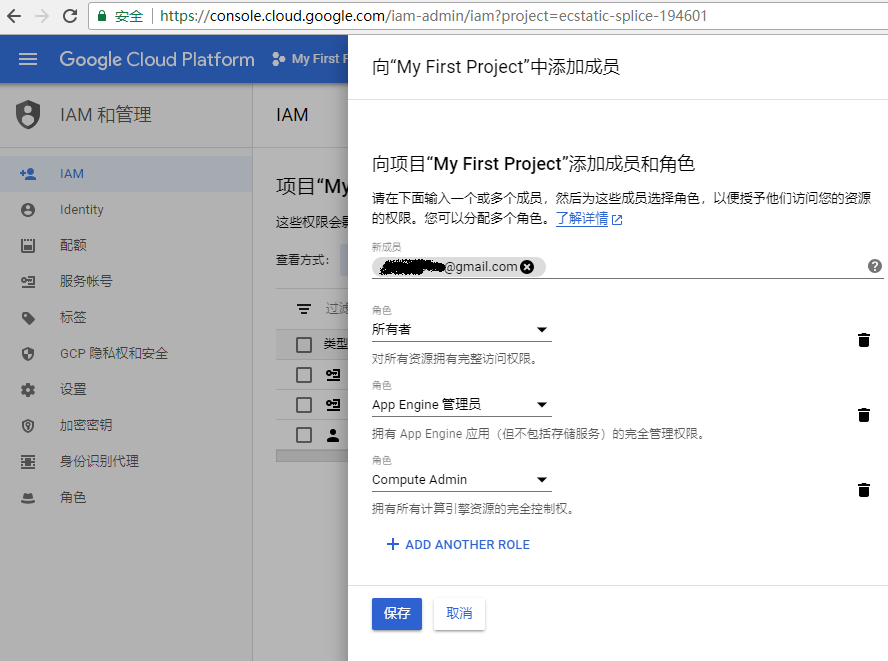Remove the entered gmail member with X icon
The image size is (888, 661).
coord(528,266)
